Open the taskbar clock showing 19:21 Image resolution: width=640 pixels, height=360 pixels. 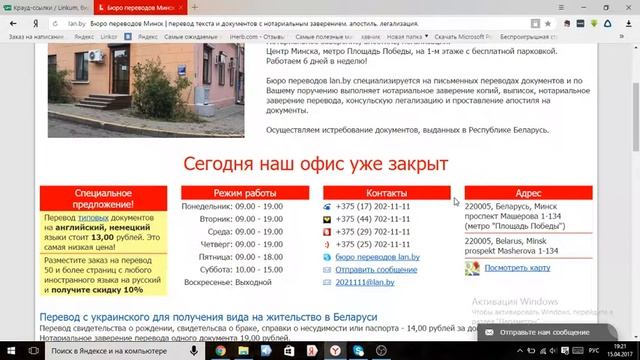coord(620,351)
